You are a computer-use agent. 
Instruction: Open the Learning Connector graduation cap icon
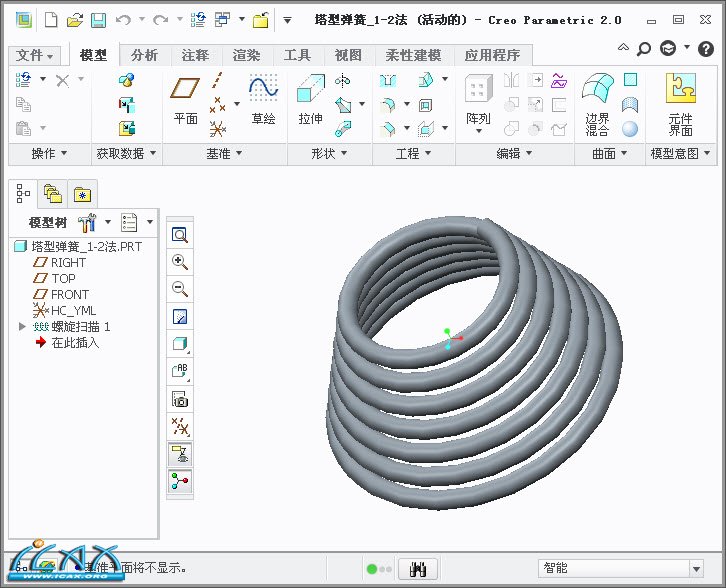(x=668, y=48)
